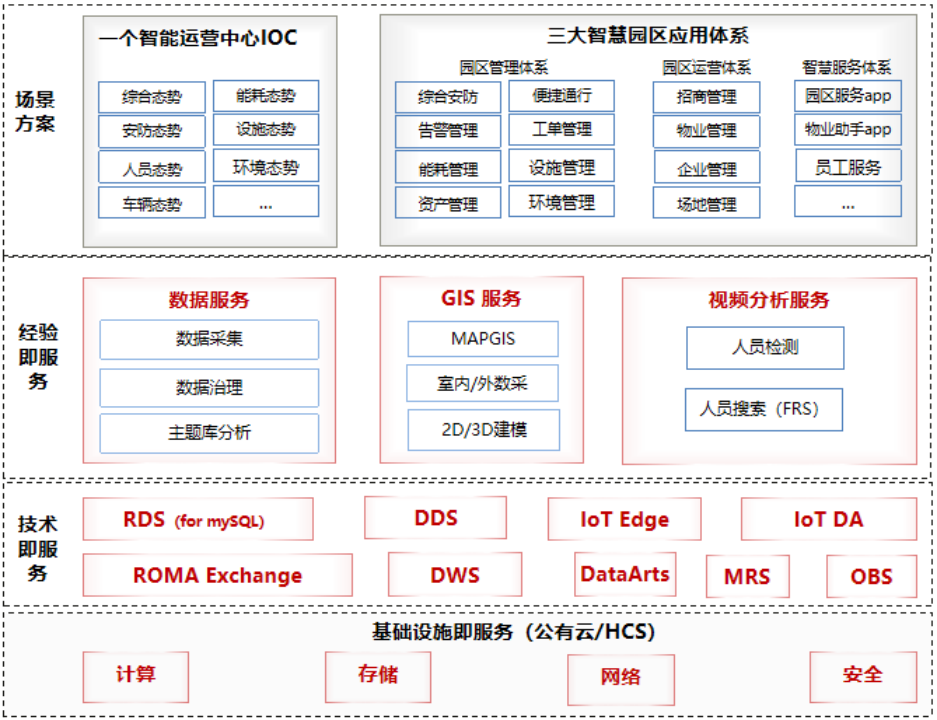Select the DataArts service

tap(625, 574)
